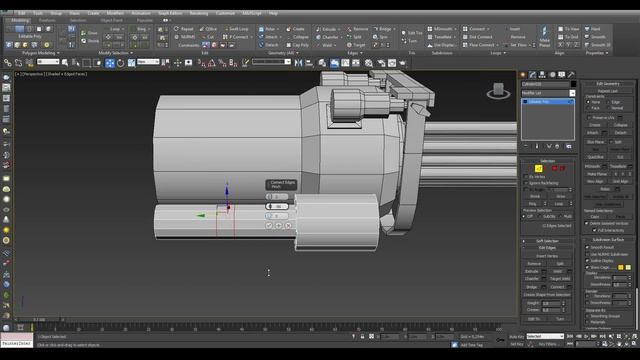Toggle the Snaps Toggle icon

(x=201, y=63)
